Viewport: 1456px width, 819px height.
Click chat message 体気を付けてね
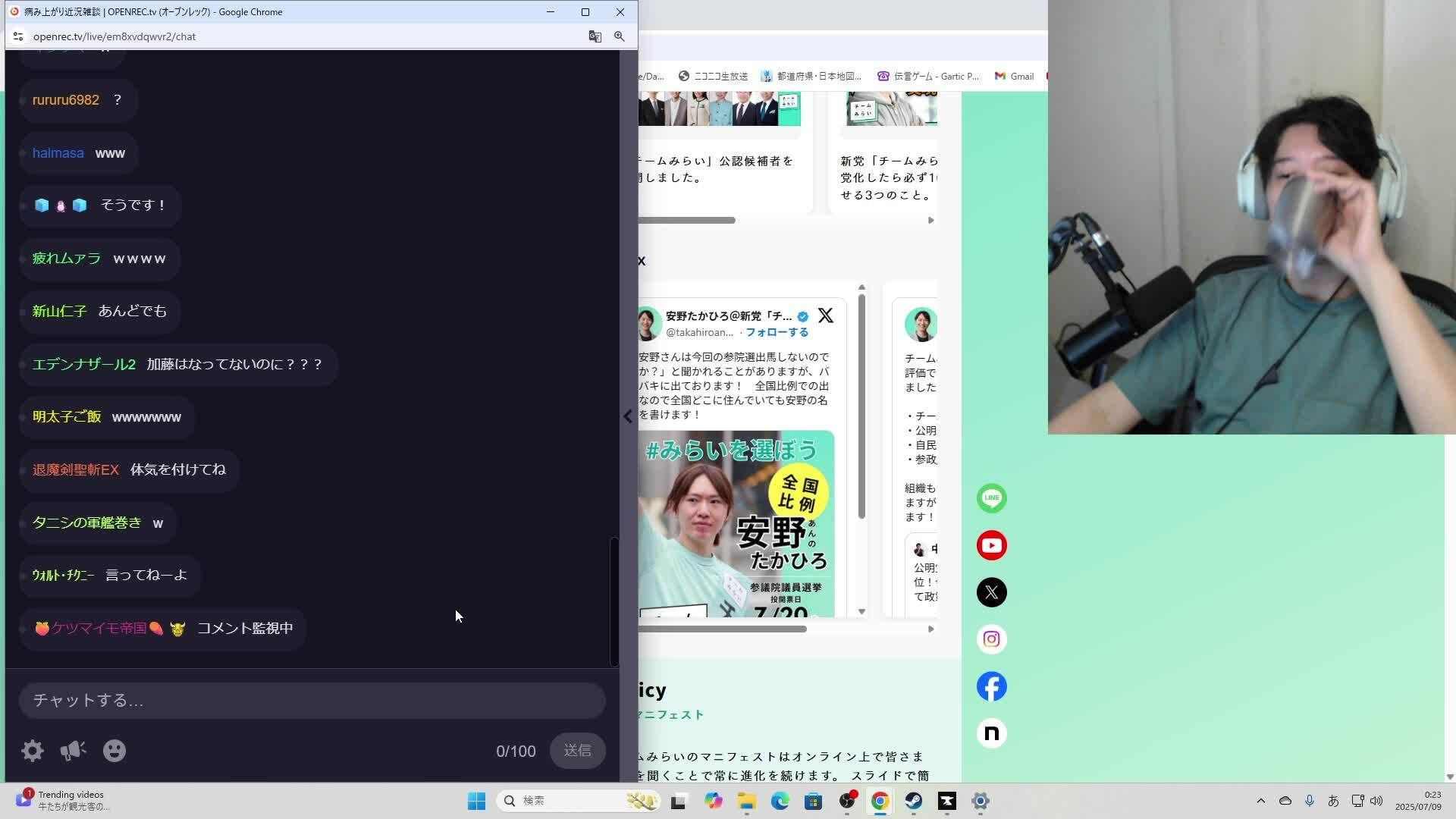[x=178, y=470]
